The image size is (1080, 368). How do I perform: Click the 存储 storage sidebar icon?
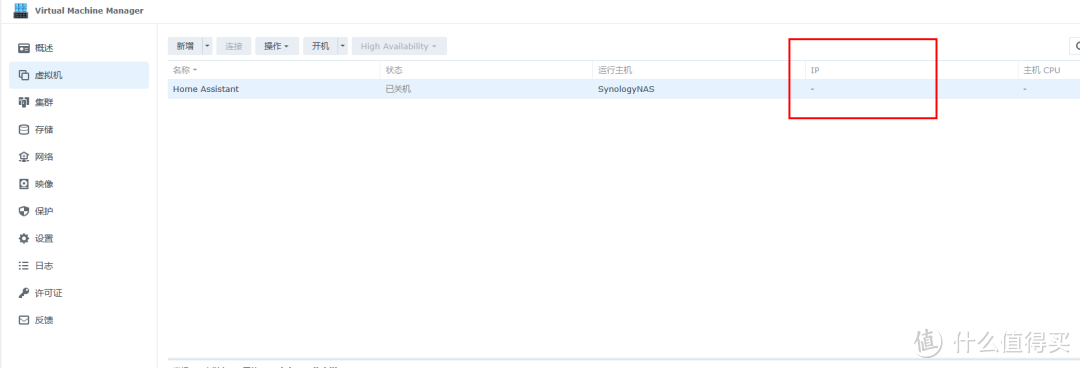pos(23,130)
